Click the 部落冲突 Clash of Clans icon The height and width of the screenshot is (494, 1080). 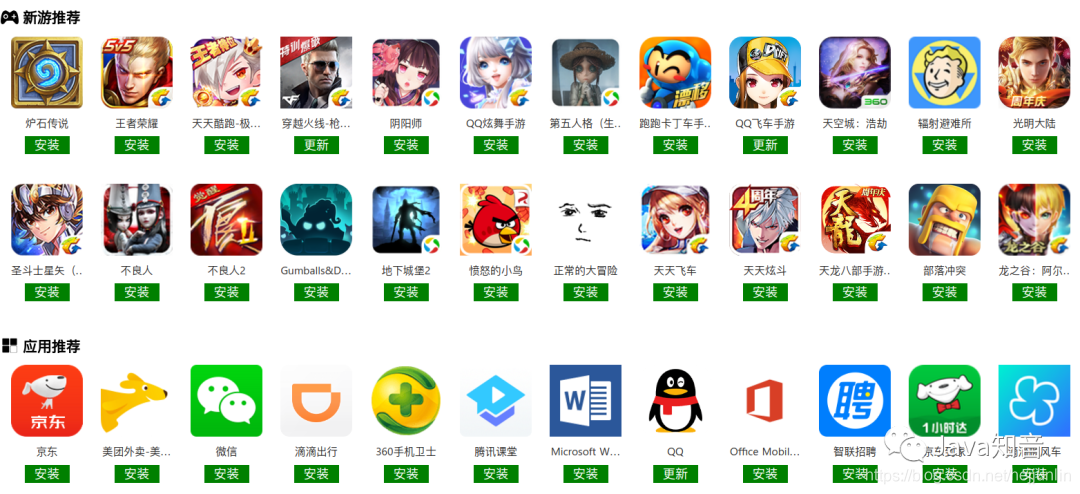(x=944, y=220)
